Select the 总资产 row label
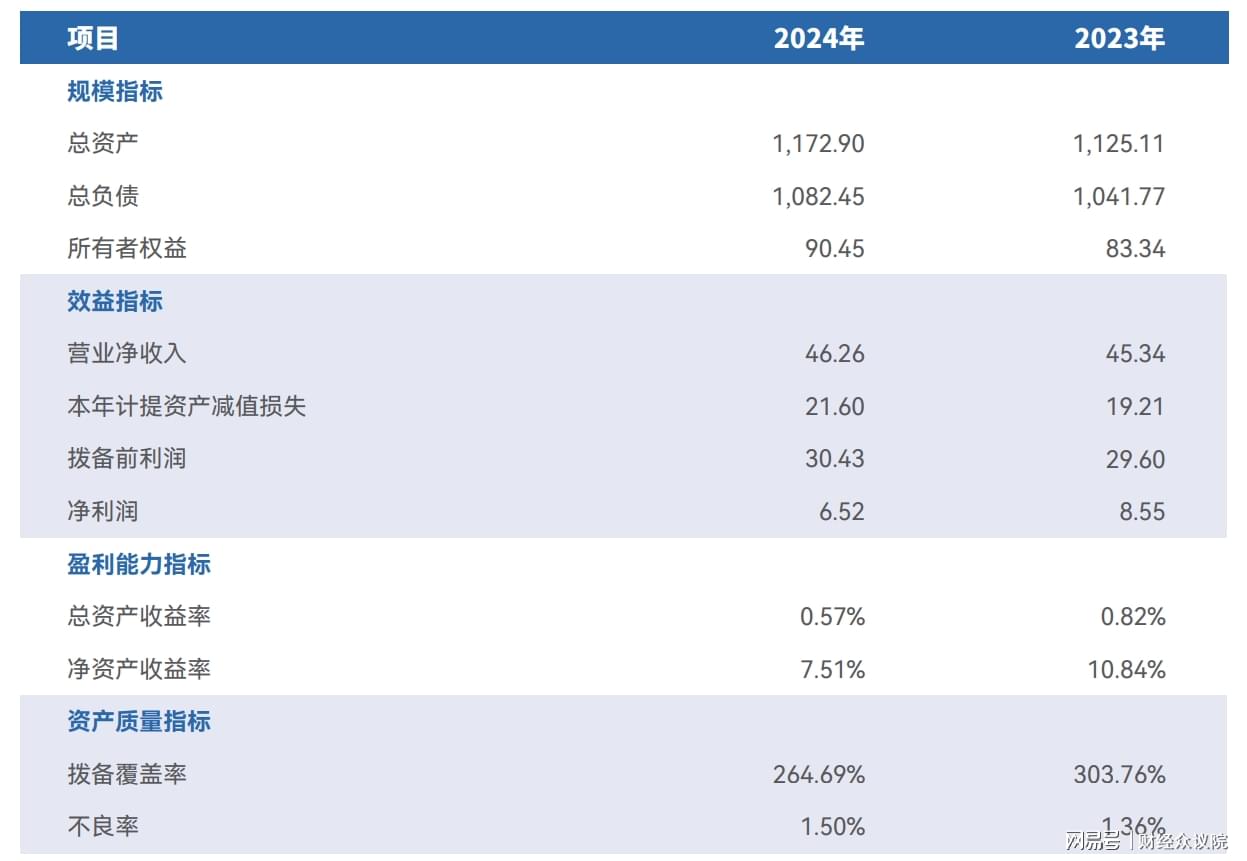Screen dimensions: 1247x861 point(103,143)
